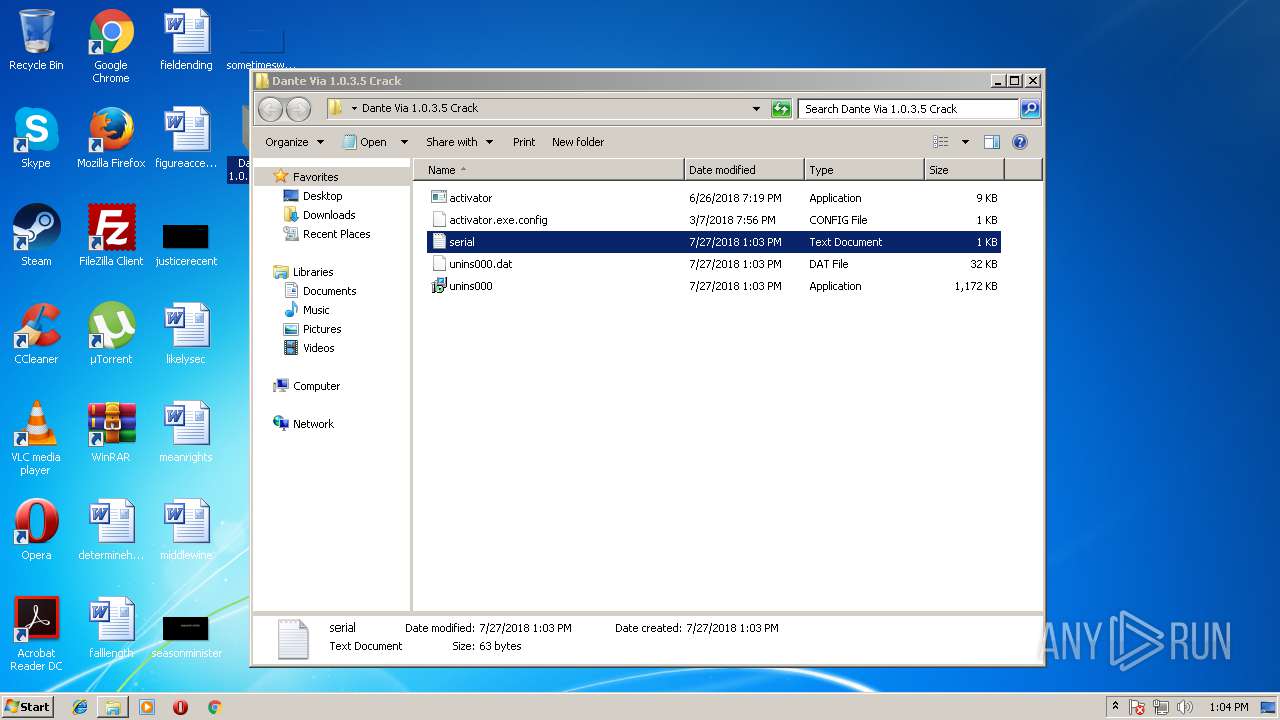Open figureacce... Word document on desktop
The width and height of the screenshot is (1280, 720).
(x=186, y=138)
